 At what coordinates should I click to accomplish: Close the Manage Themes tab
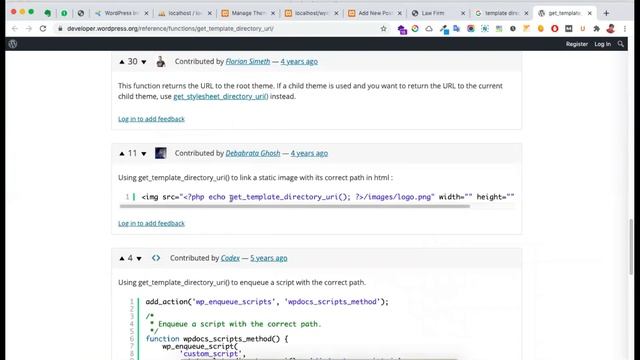click(273, 13)
